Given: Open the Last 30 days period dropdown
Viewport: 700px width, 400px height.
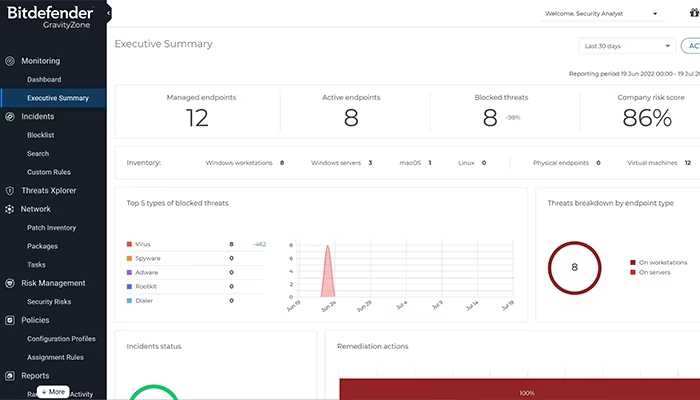Looking at the screenshot, I should click(627, 46).
